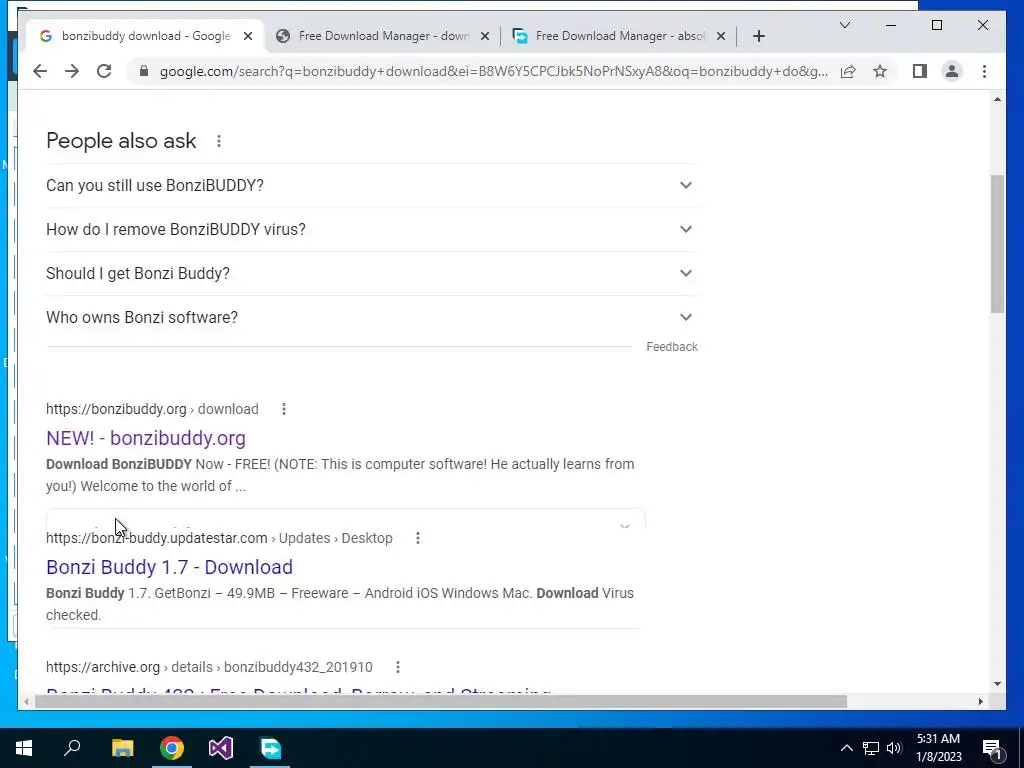This screenshot has height=768, width=1024.
Task: Close the bonzibuddy download Google tab
Action: point(248,36)
